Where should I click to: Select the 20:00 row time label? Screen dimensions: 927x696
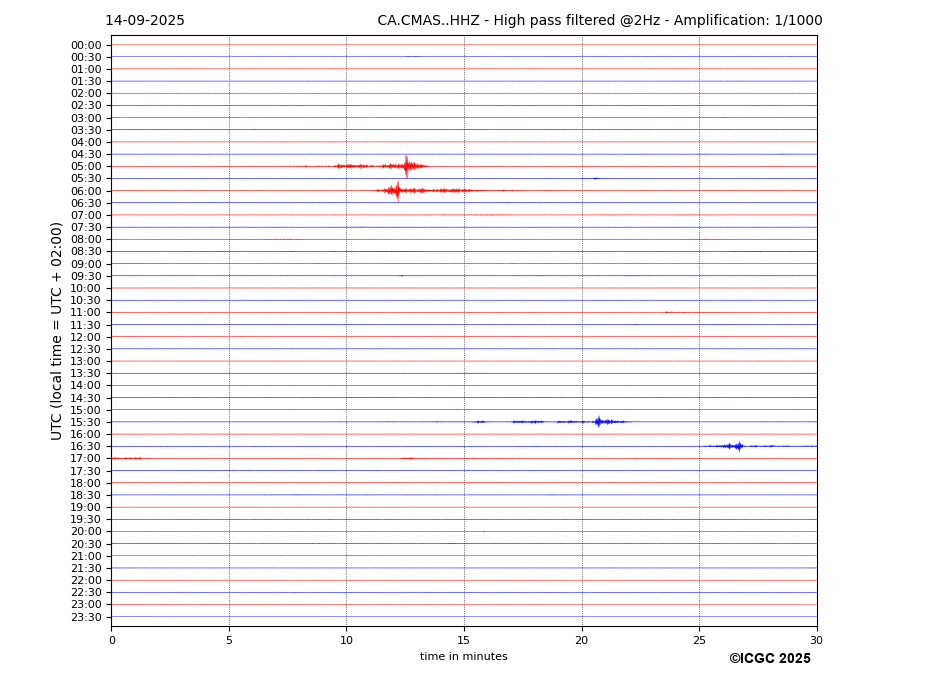pos(86,532)
